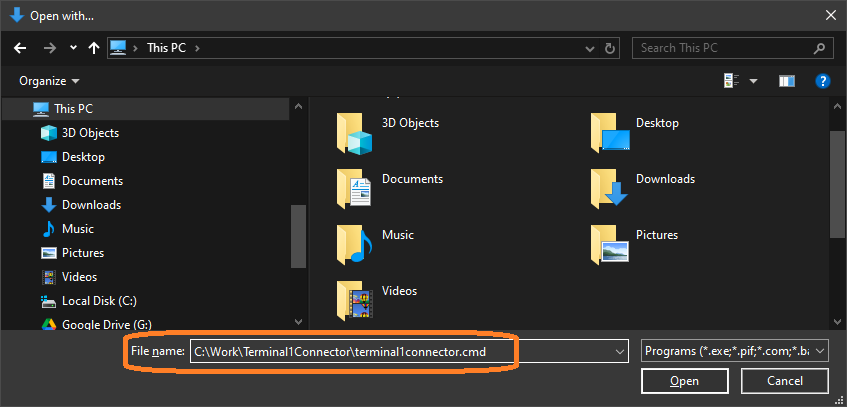
Task: Click the Cancel button
Action: (784, 381)
